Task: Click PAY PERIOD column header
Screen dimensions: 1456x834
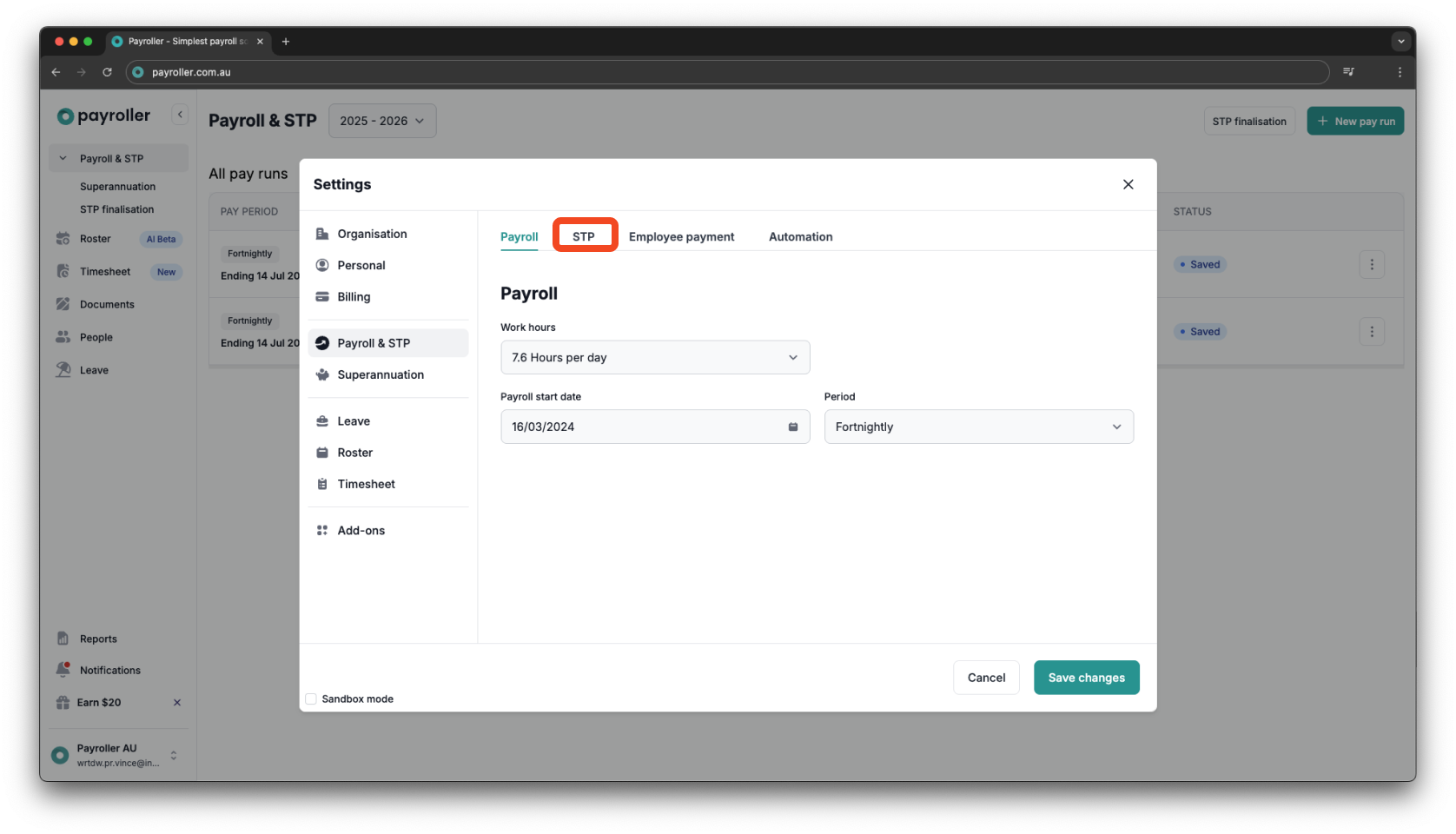Action: pyautogui.click(x=248, y=211)
